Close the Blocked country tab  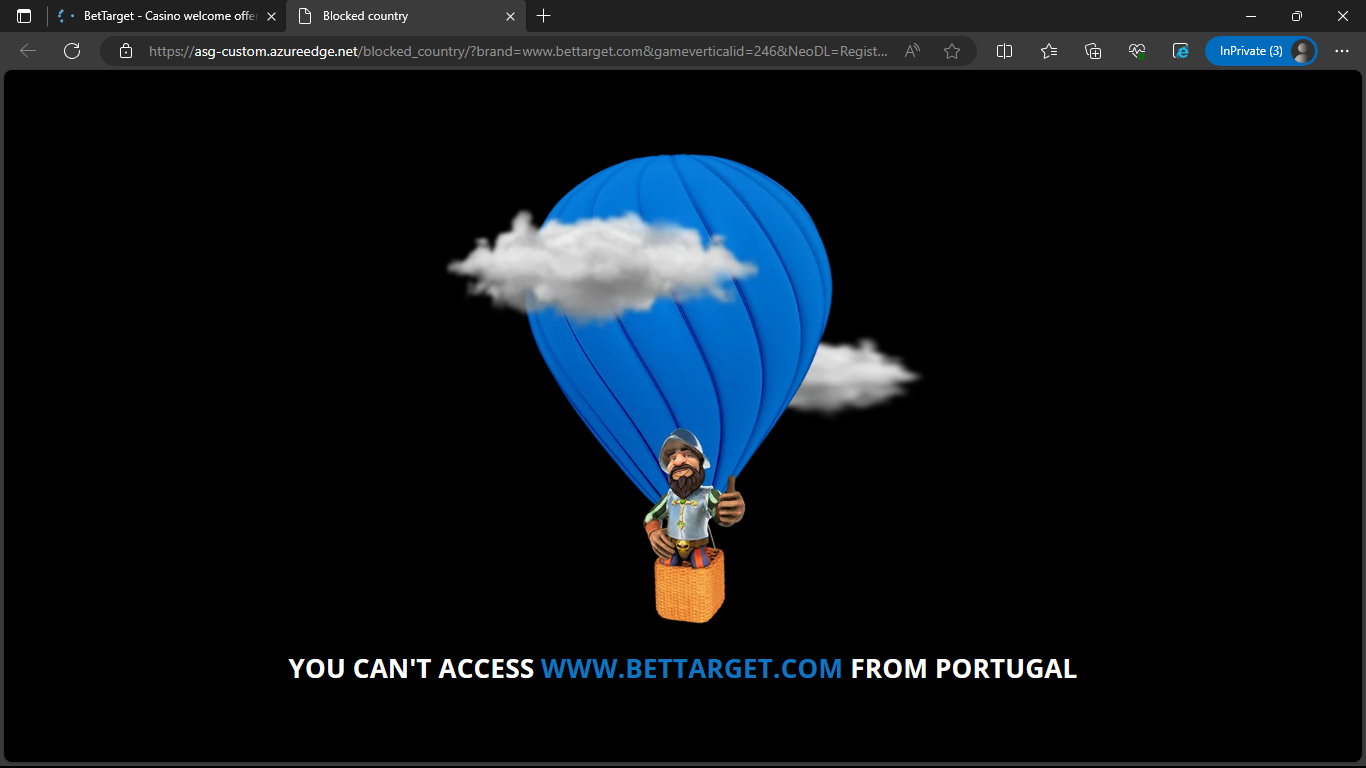click(510, 16)
